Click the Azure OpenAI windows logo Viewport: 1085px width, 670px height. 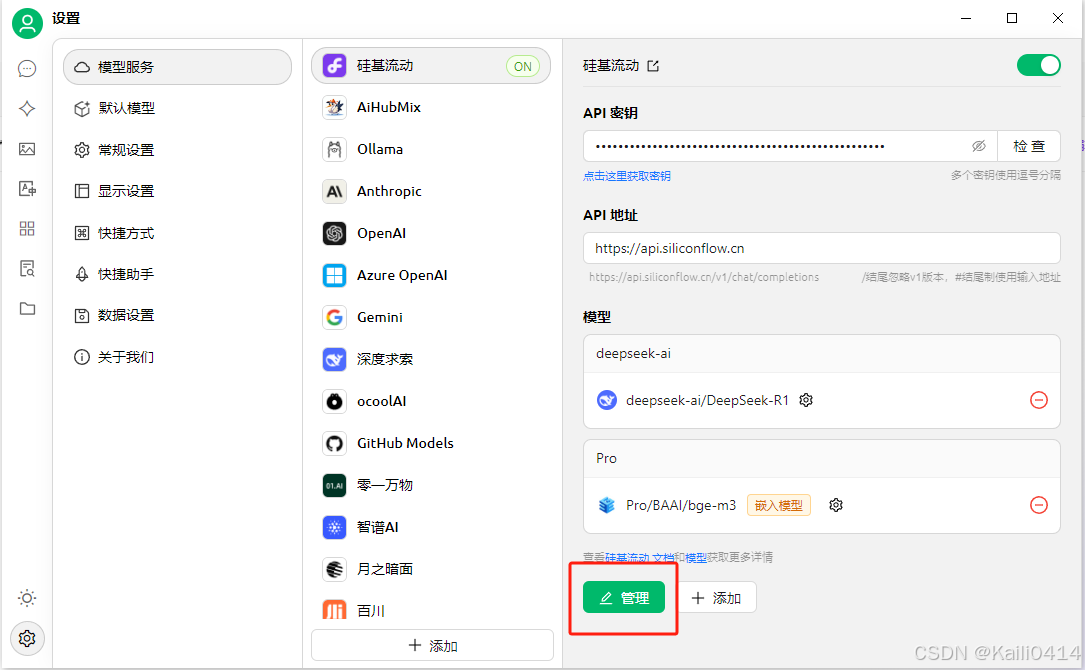tap(334, 275)
